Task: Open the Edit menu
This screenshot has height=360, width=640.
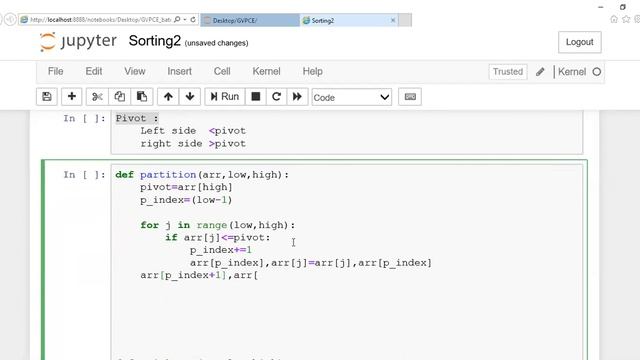Action: [x=93, y=71]
